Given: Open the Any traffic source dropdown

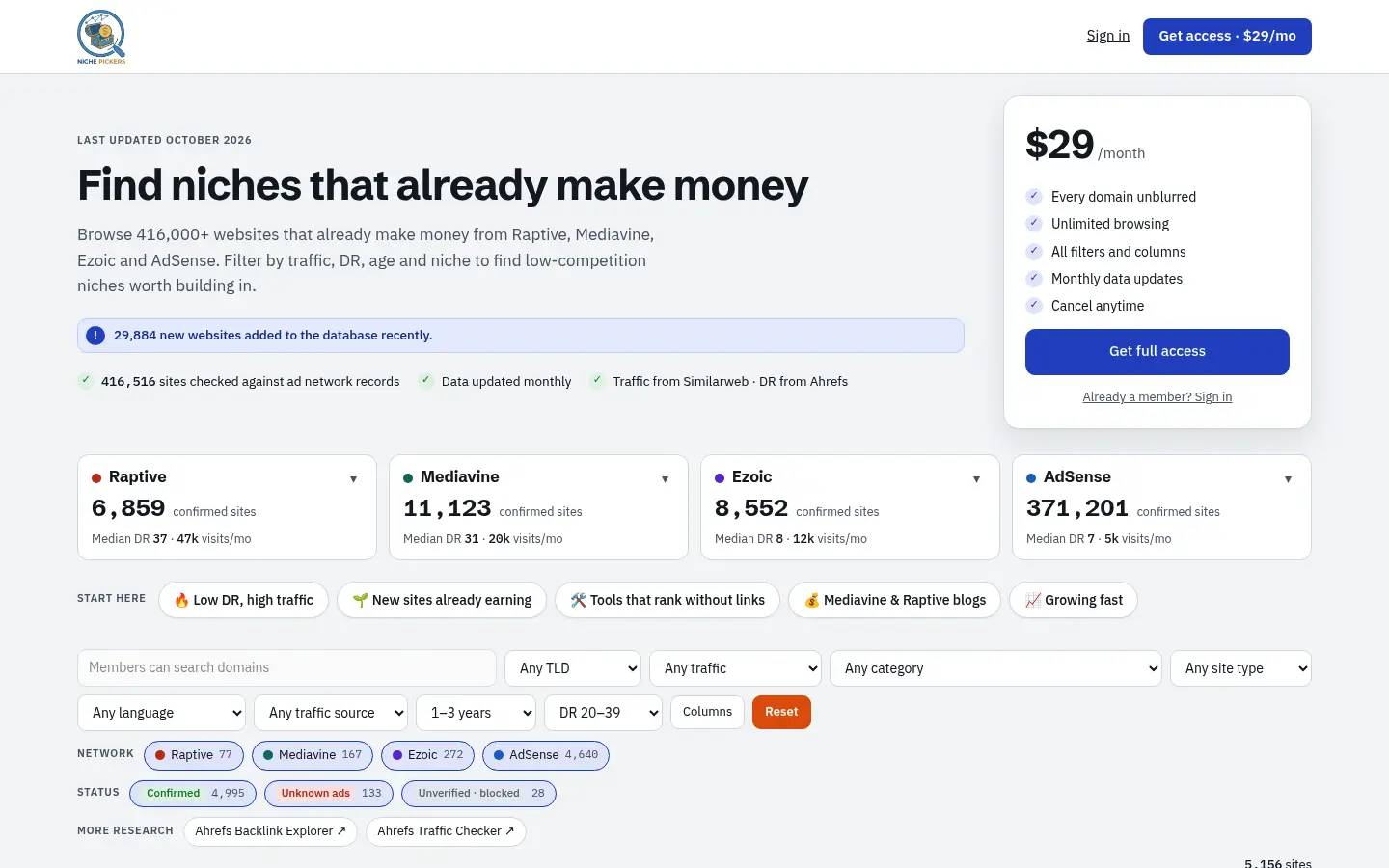Looking at the screenshot, I should (331, 713).
